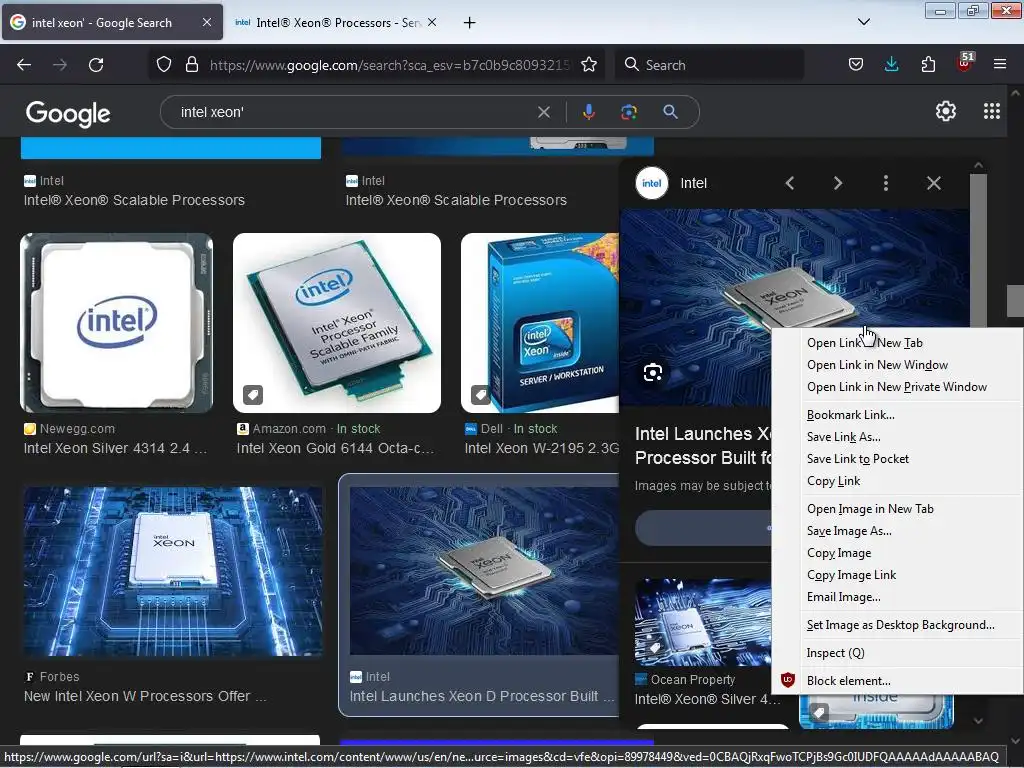The width and height of the screenshot is (1024, 768).
Task: Click the site security padlock icon
Action: pos(191,65)
